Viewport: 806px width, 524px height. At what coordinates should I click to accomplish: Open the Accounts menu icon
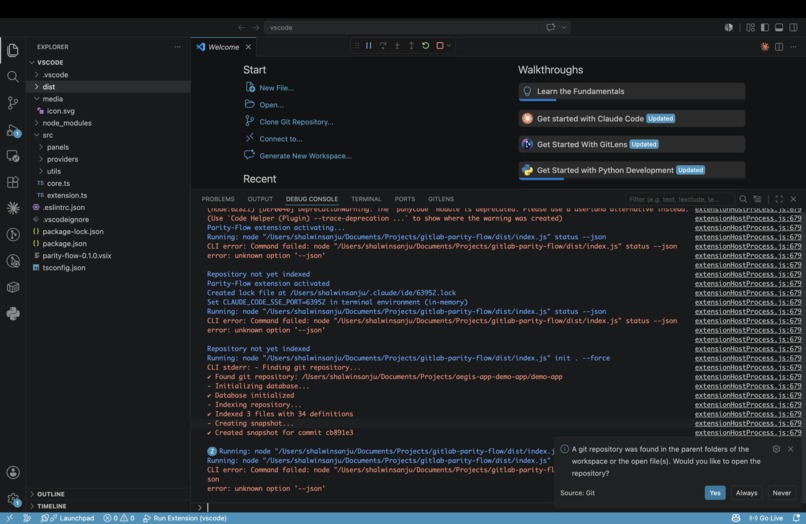13,472
